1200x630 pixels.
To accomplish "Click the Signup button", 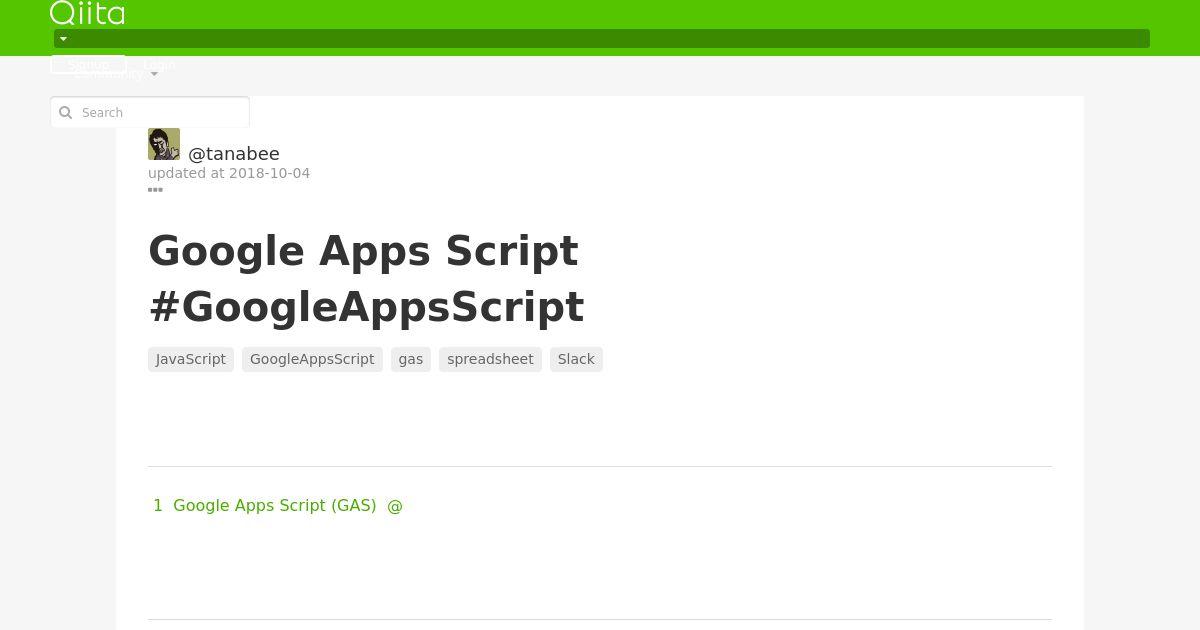I will [88, 64].
